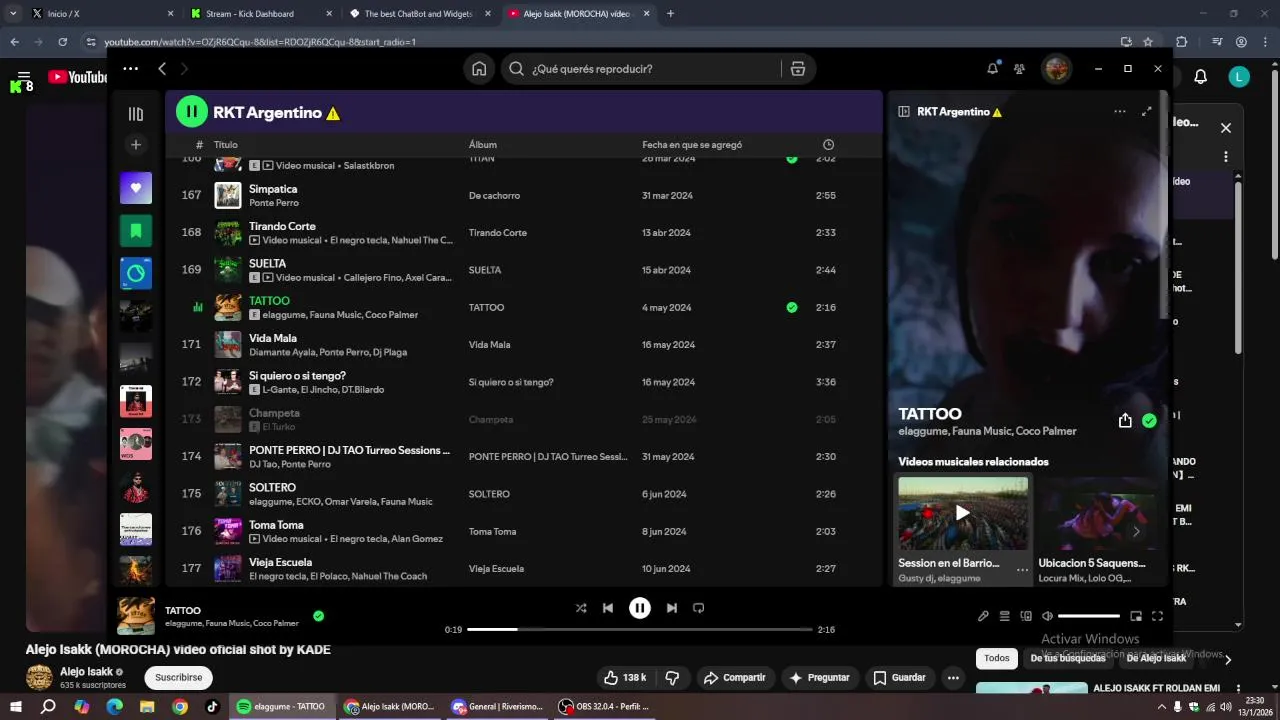
Task: Open Connect to a device icon
Action: point(1026,616)
